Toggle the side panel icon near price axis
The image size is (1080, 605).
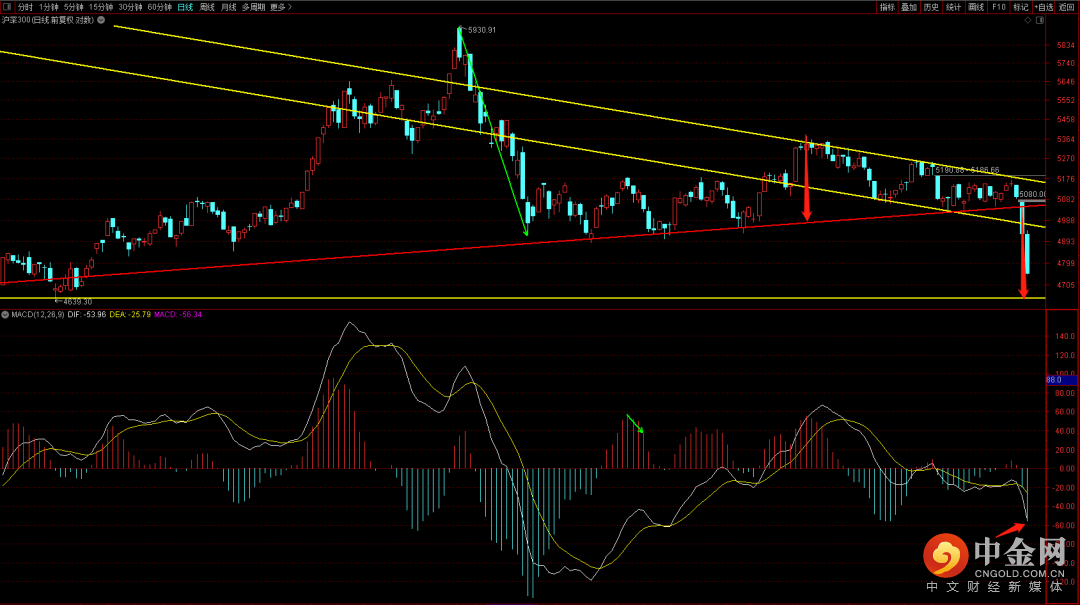(1040, 21)
